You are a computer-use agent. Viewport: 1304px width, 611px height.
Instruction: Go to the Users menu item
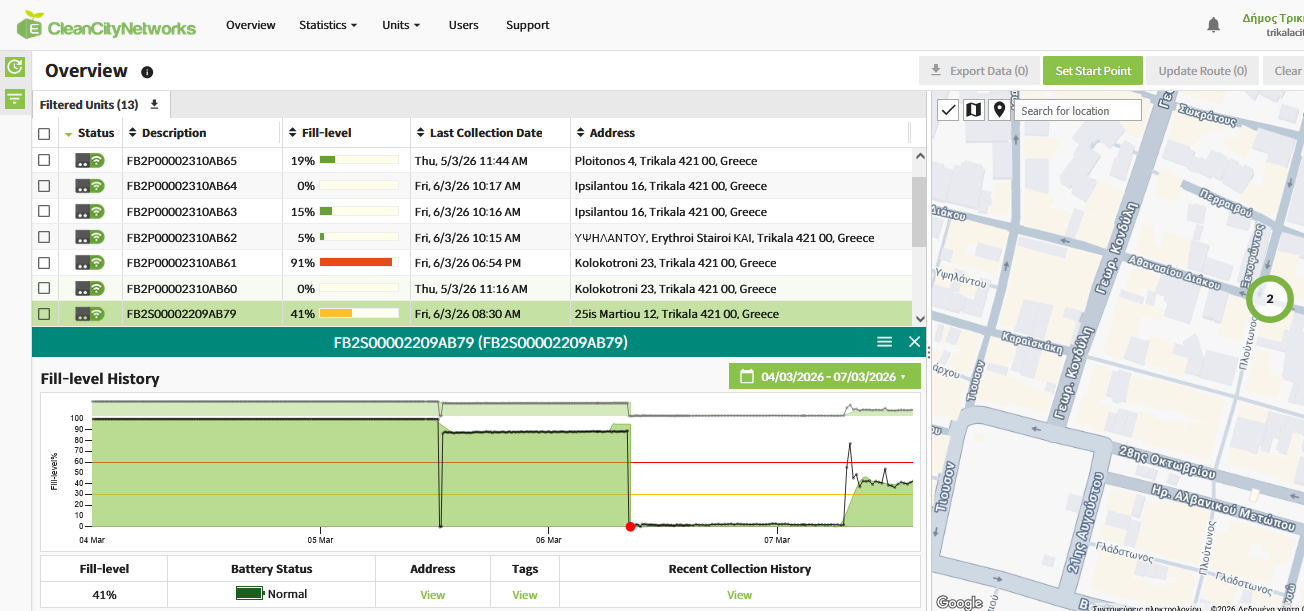pyautogui.click(x=463, y=25)
